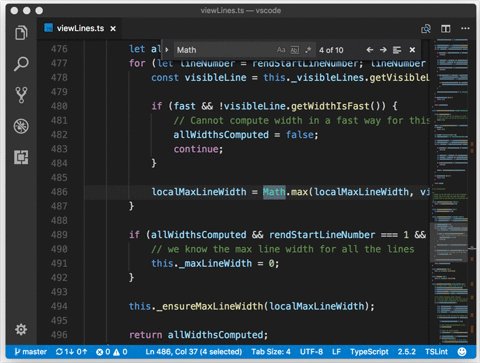Click Ln 486, Col 37 status item
Viewport: 480px width, 363px height.
point(194,352)
